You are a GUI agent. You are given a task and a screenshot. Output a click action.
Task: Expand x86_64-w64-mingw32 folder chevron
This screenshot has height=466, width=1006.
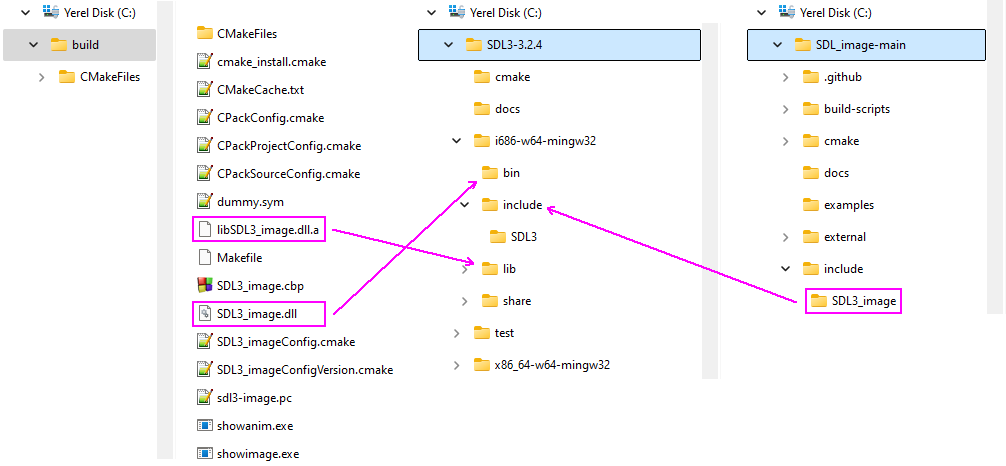click(x=457, y=365)
